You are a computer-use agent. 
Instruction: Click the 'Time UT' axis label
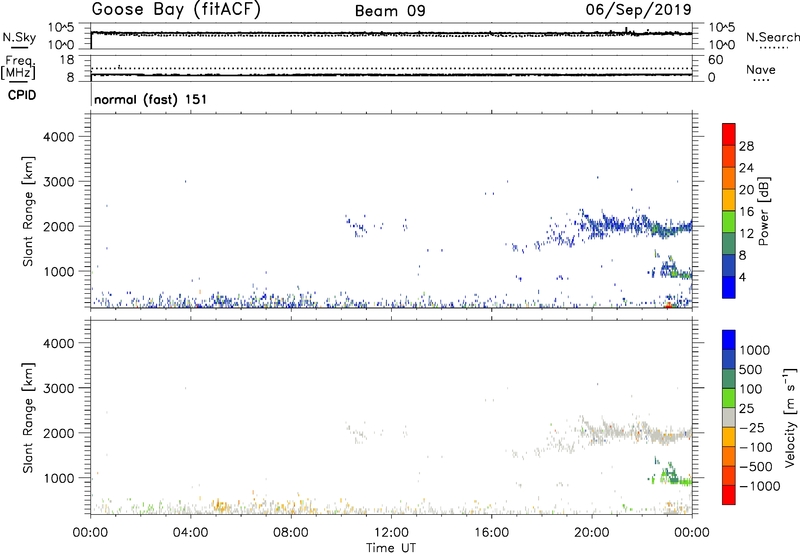coord(391,548)
